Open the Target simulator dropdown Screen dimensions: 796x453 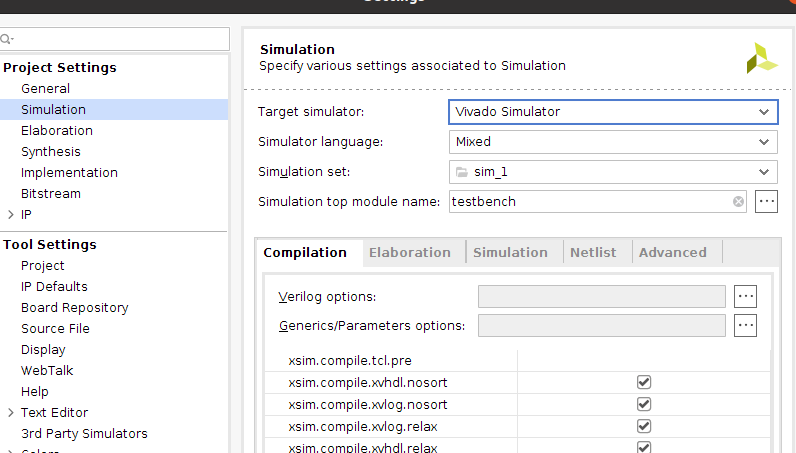click(613, 112)
